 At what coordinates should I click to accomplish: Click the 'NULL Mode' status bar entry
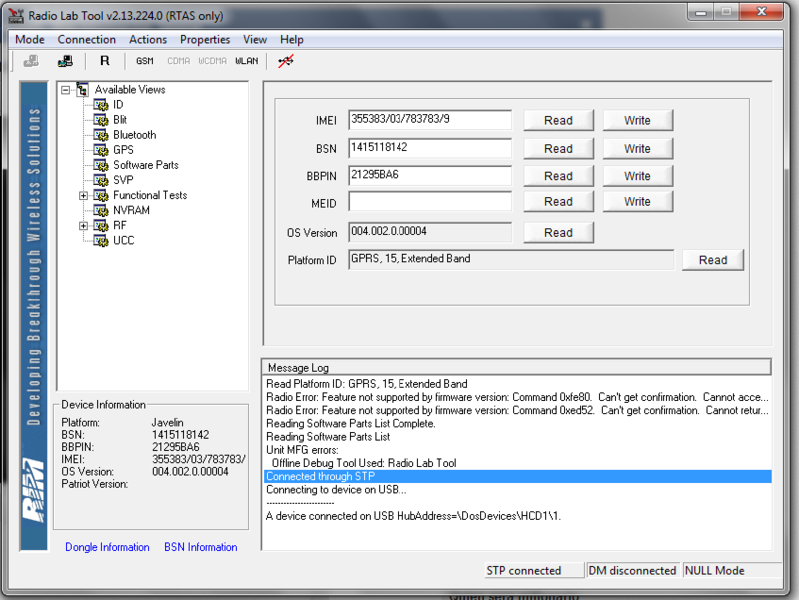(732, 570)
